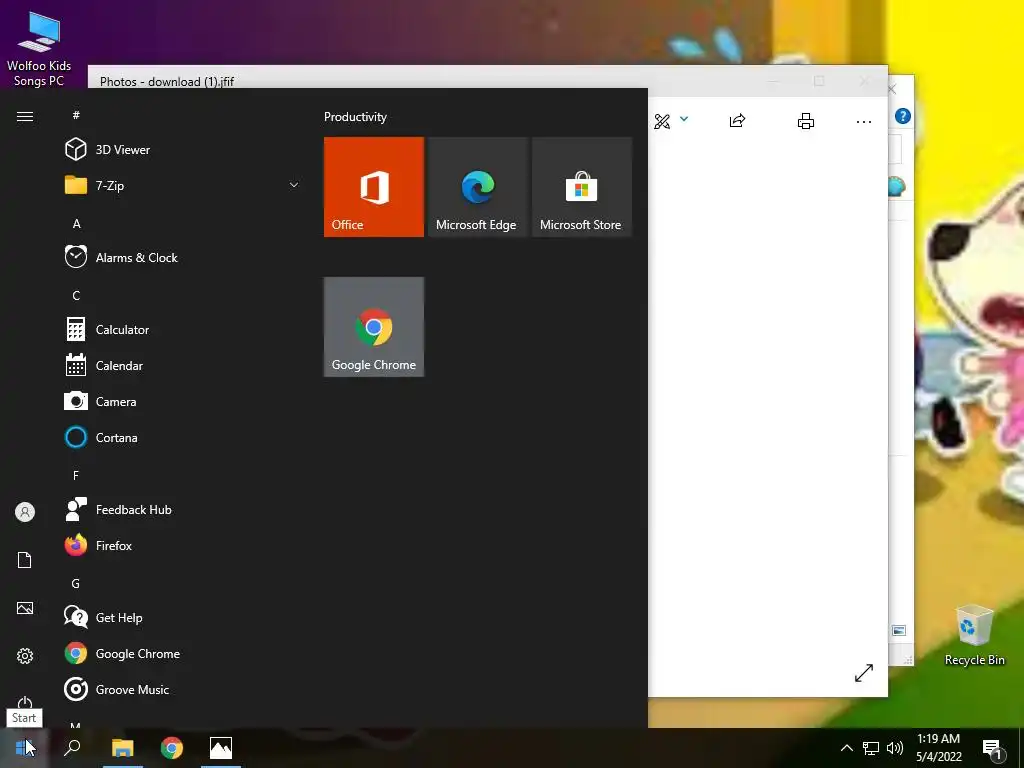1024x768 pixels.
Task: Click the Microsoft Store tile
Action: tap(582, 187)
